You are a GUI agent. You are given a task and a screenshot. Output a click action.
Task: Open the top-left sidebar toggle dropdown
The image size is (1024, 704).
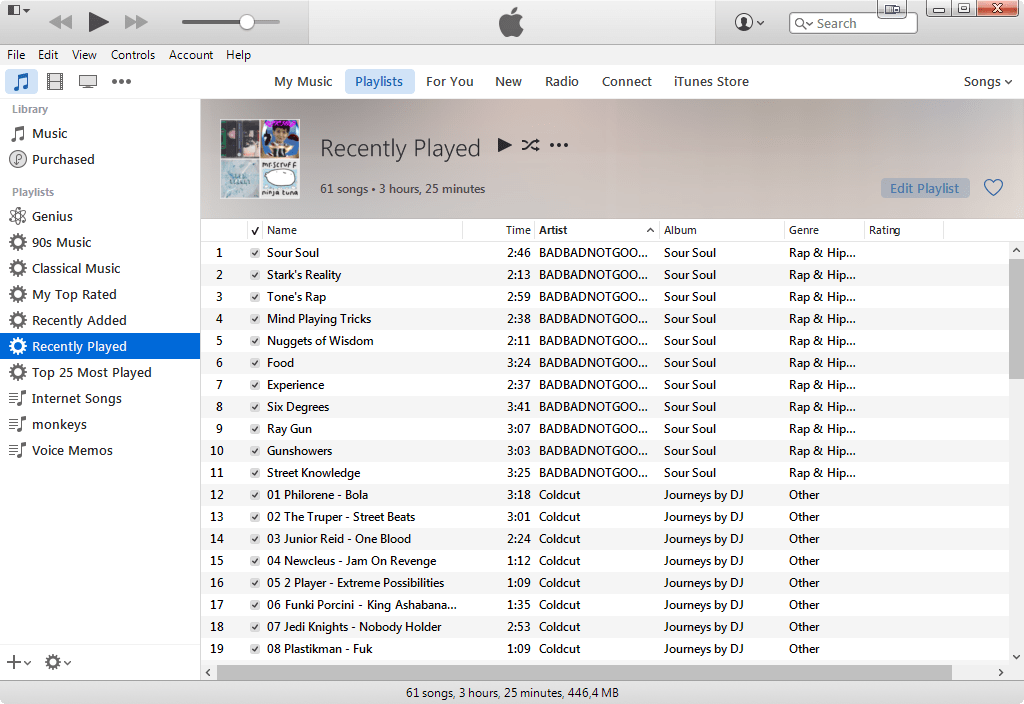click(x=18, y=10)
